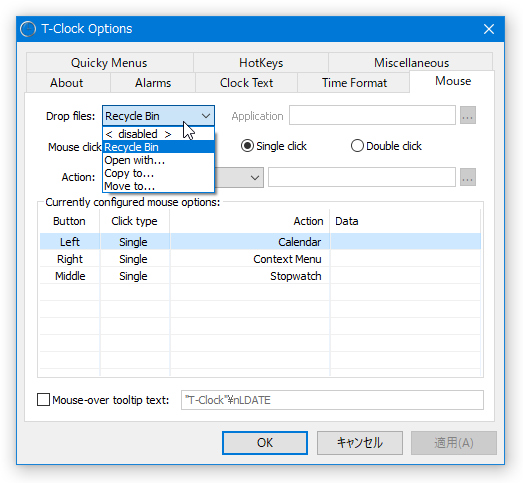Click the Mouse tab
This screenshot has width=523, height=483.
tap(453, 81)
